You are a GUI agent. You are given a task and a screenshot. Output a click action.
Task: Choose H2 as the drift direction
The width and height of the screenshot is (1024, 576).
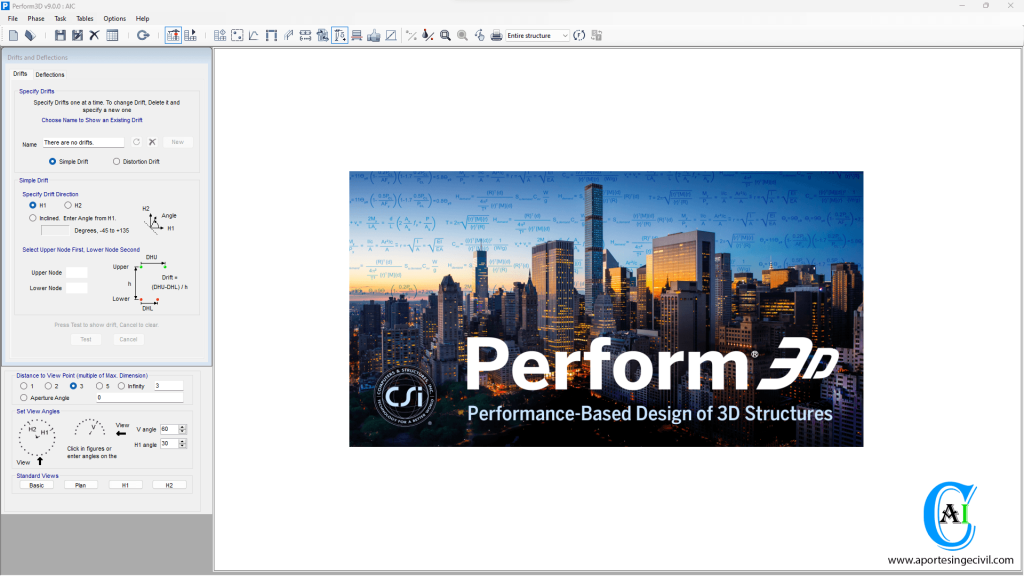tap(68, 205)
